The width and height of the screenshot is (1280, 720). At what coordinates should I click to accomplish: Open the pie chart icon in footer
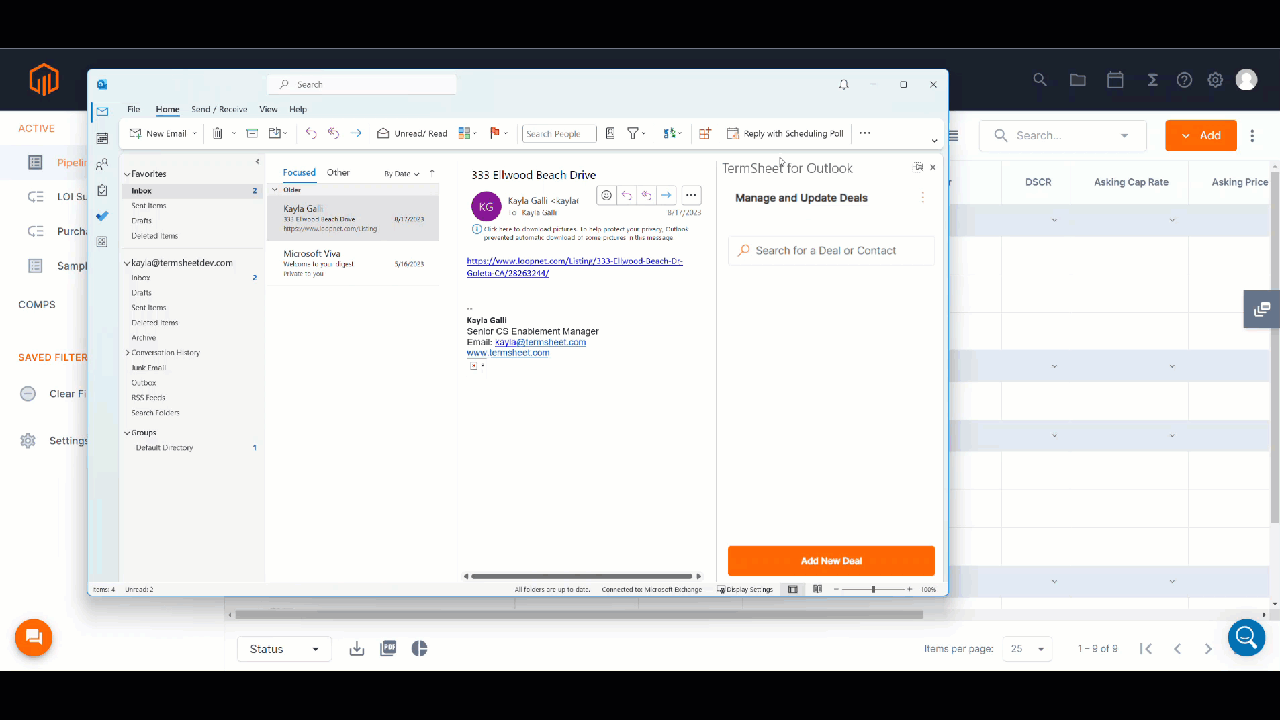pos(420,649)
